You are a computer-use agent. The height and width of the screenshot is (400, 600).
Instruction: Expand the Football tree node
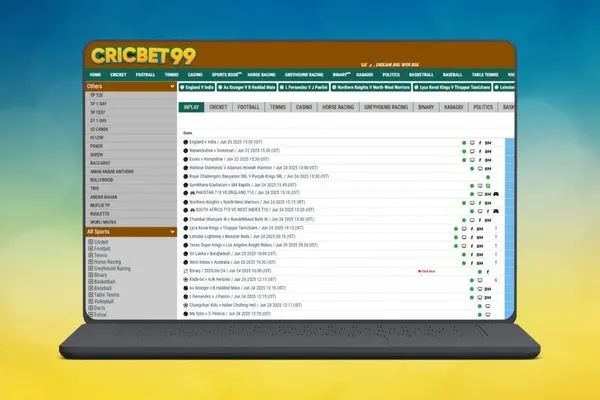(x=91, y=248)
